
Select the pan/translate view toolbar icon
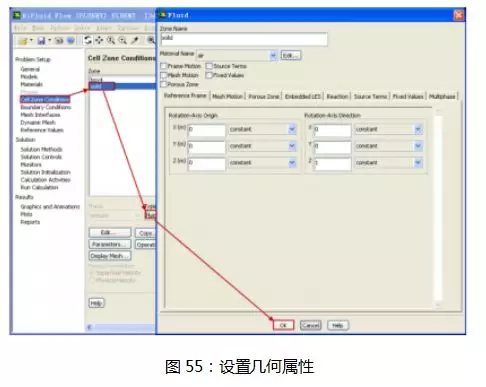click(x=99, y=40)
